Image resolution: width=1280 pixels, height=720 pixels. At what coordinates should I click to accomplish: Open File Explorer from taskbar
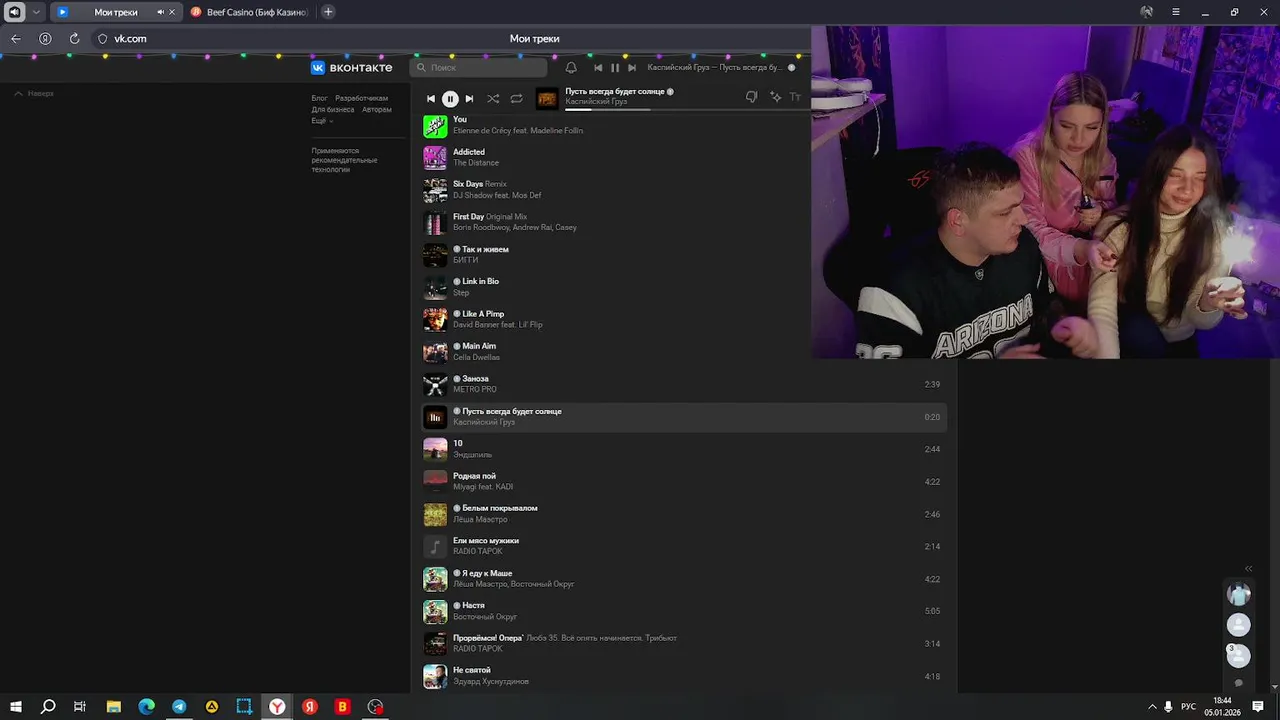coord(114,706)
